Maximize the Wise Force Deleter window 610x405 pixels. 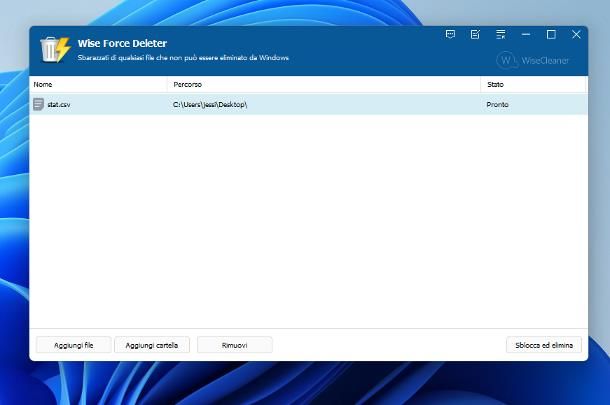tap(551, 35)
